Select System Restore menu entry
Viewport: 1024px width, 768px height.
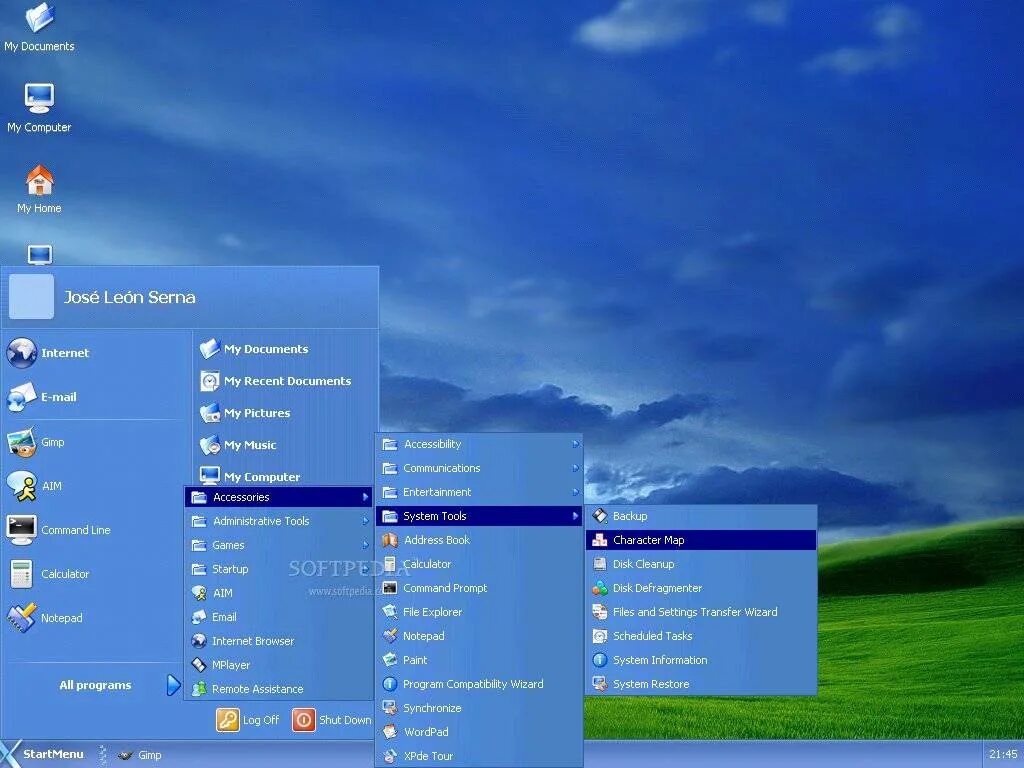tap(701, 684)
